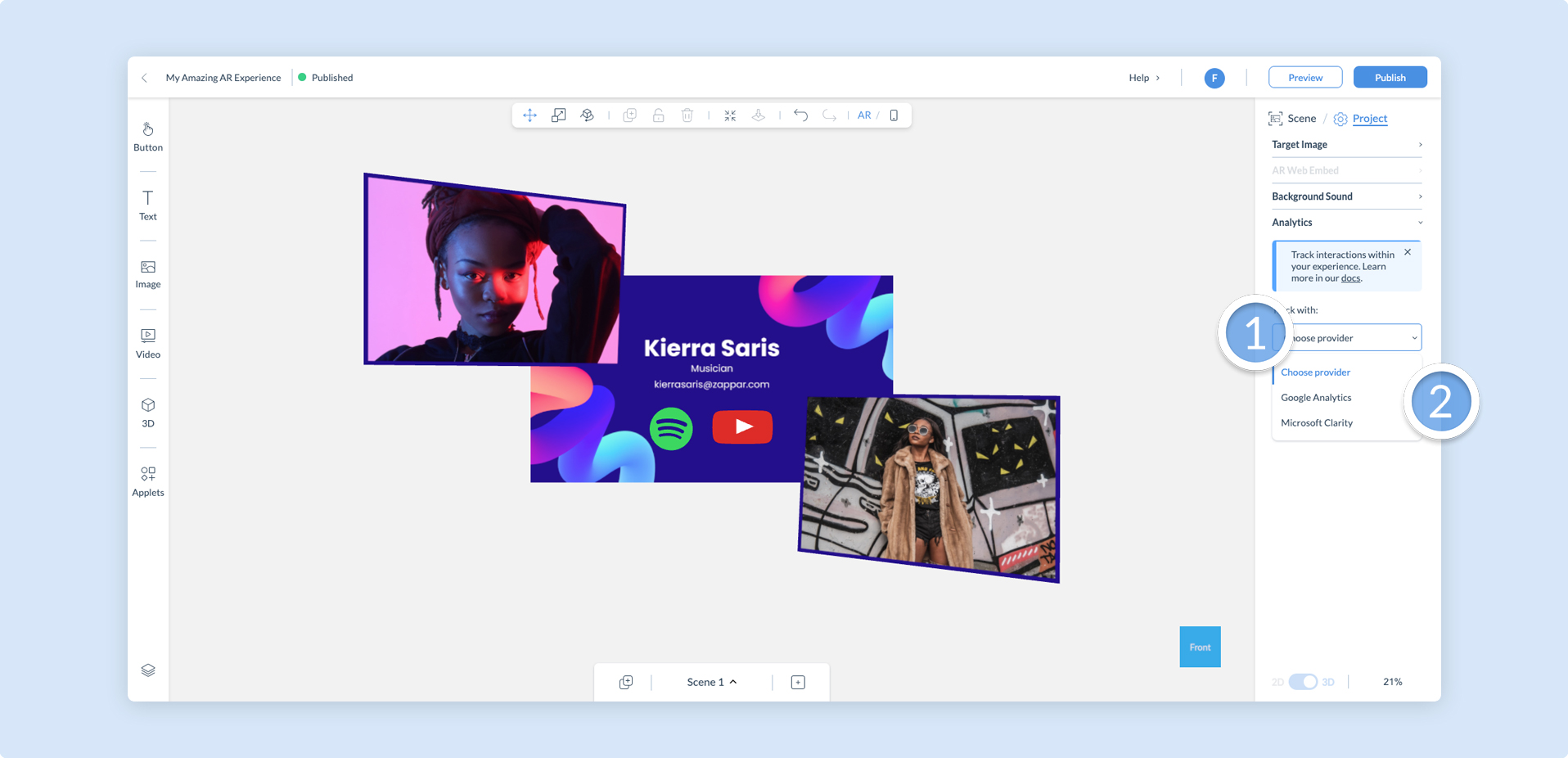Undo the last action
Image resolution: width=1568 pixels, height=758 pixels.
[x=800, y=115]
